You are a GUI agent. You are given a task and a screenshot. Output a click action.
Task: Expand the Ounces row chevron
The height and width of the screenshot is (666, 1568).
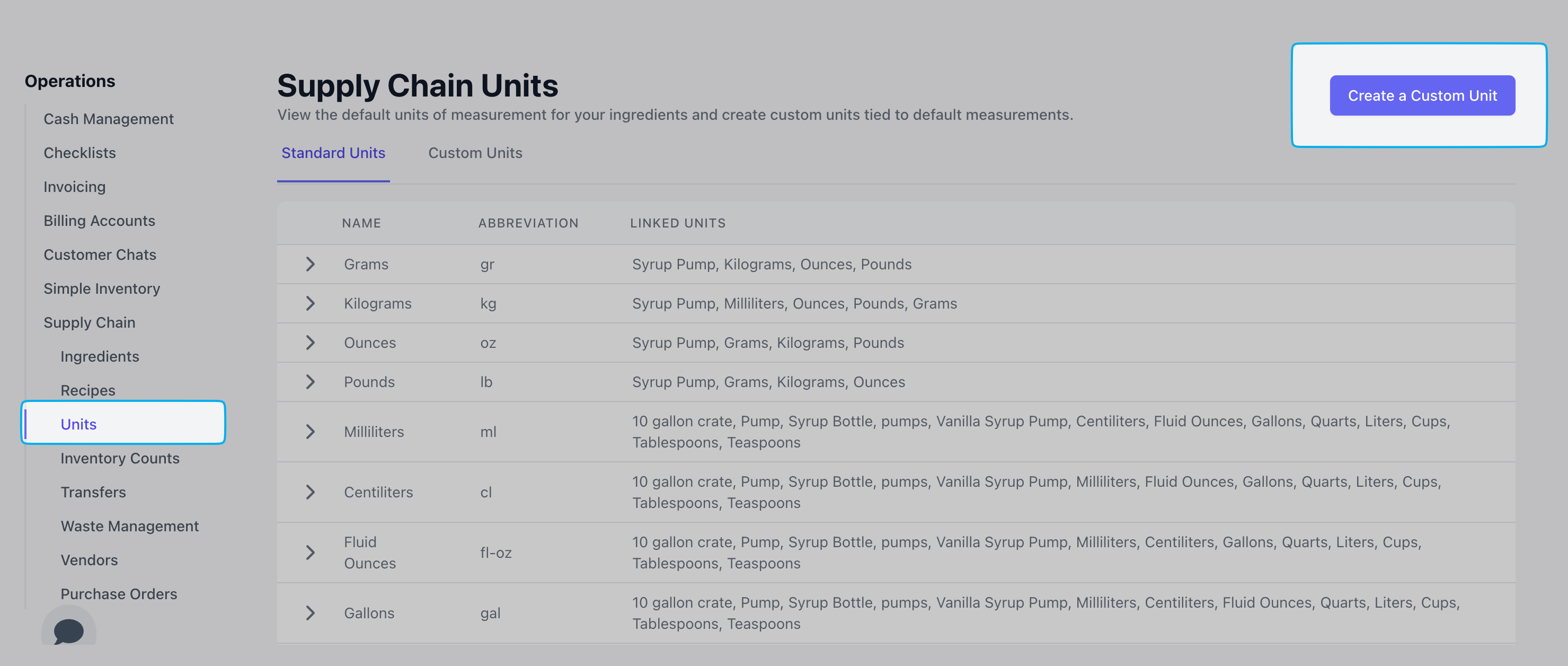[x=311, y=343]
